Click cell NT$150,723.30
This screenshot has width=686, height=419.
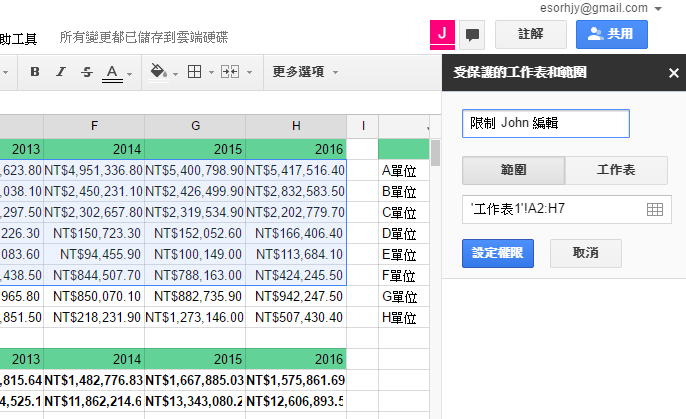pos(94,233)
